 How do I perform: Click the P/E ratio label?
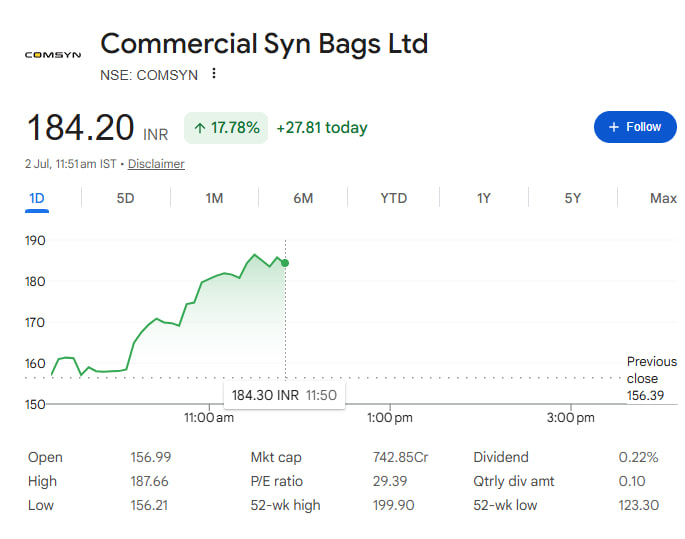click(x=277, y=481)
